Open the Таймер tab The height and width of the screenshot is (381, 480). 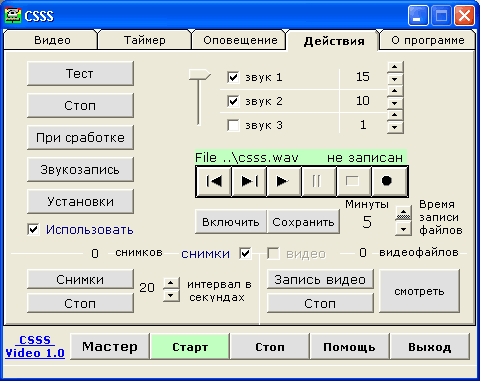tap(145, 40)
